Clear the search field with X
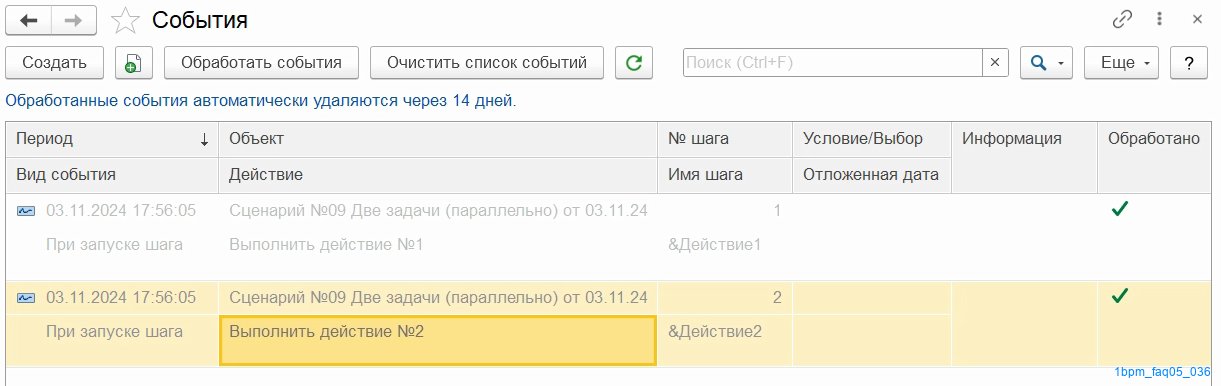The height and width of the screenshot is (386, 1221). point(994,63)
